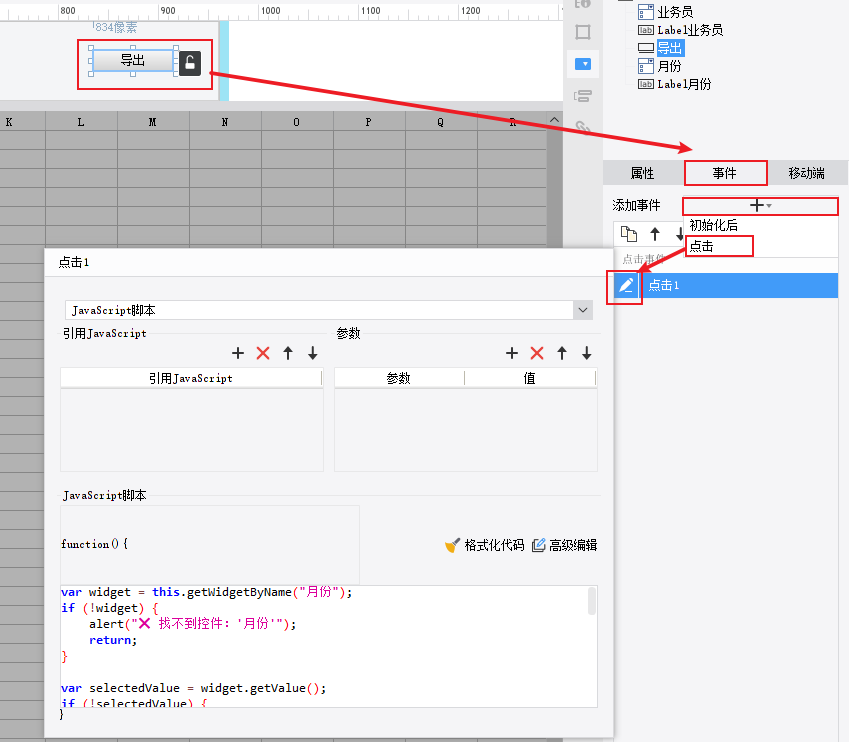Open the add-event plus dropdown
This screenshot has height=742, width=849.
point(760,206)
